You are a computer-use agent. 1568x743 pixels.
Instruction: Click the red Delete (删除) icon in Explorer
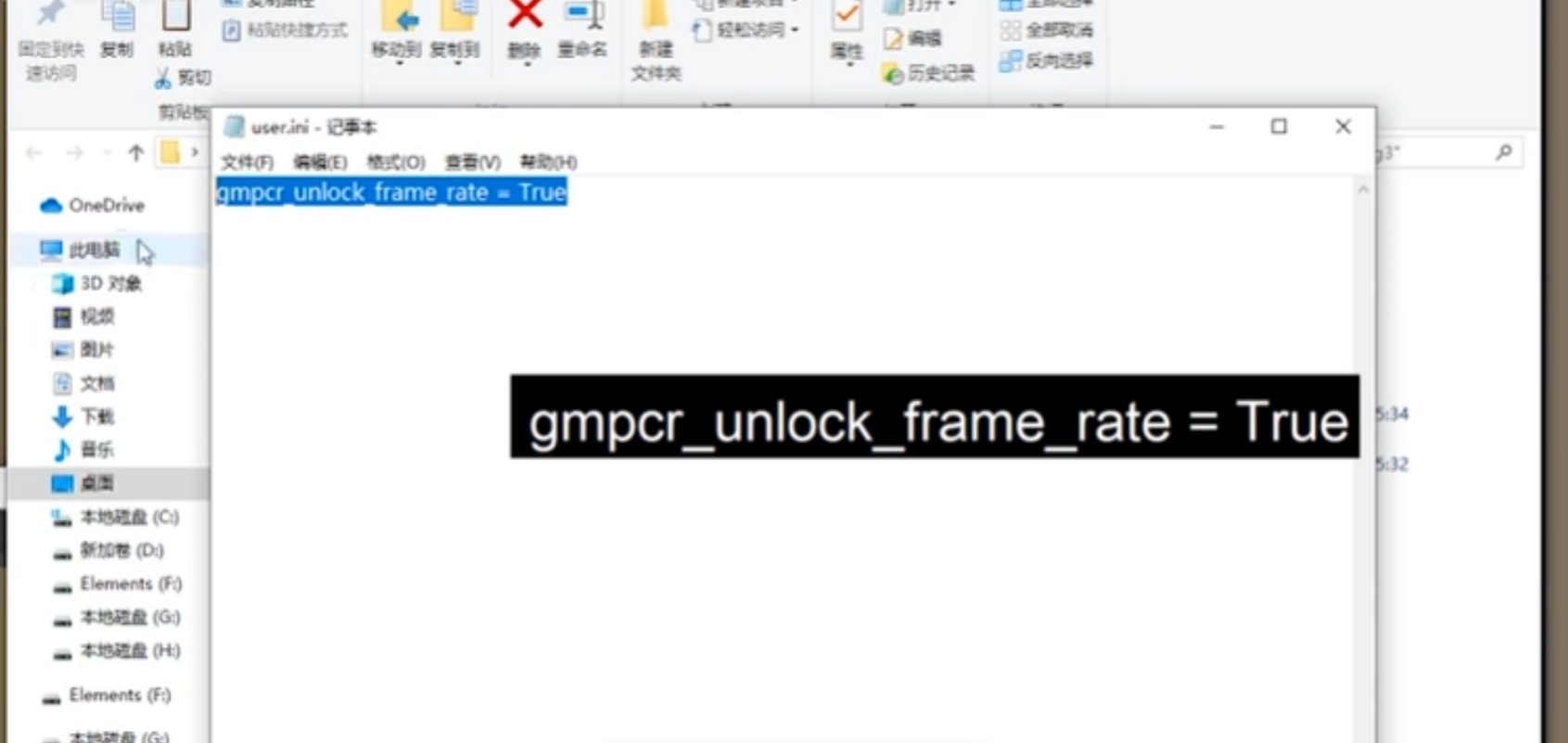click(525, 16)
